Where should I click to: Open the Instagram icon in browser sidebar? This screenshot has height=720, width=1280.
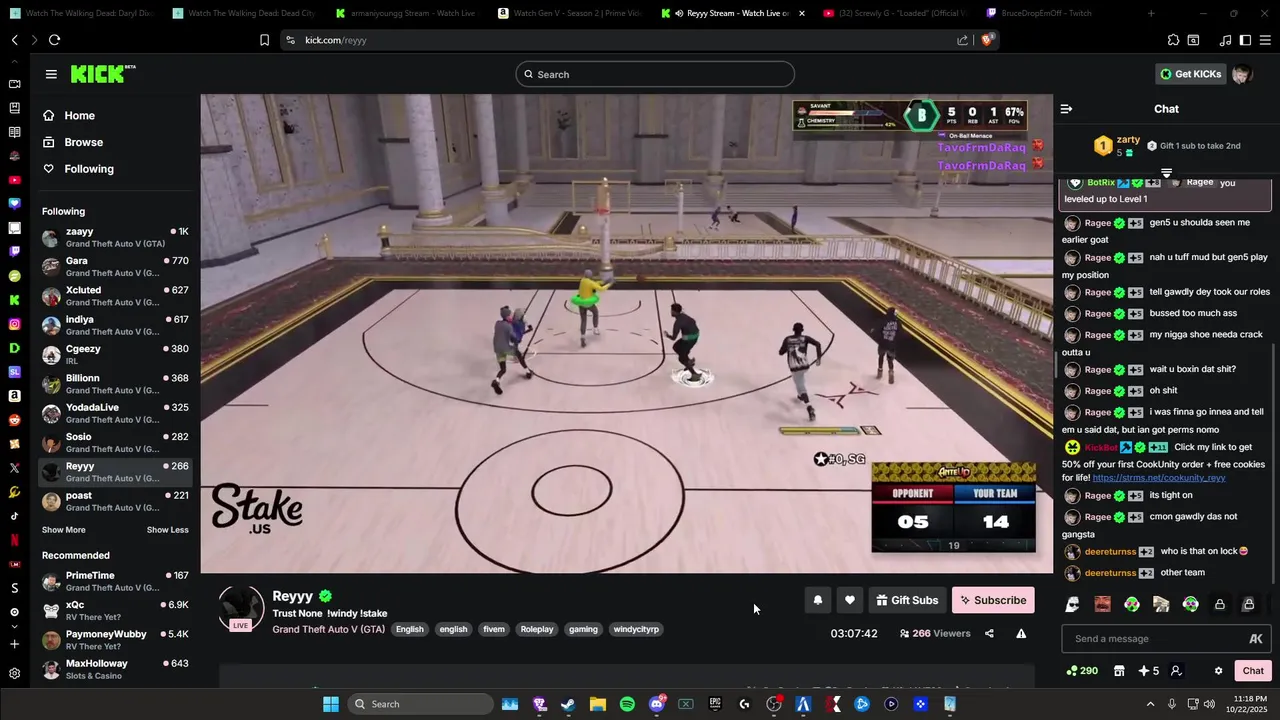(x=14, y=324)
